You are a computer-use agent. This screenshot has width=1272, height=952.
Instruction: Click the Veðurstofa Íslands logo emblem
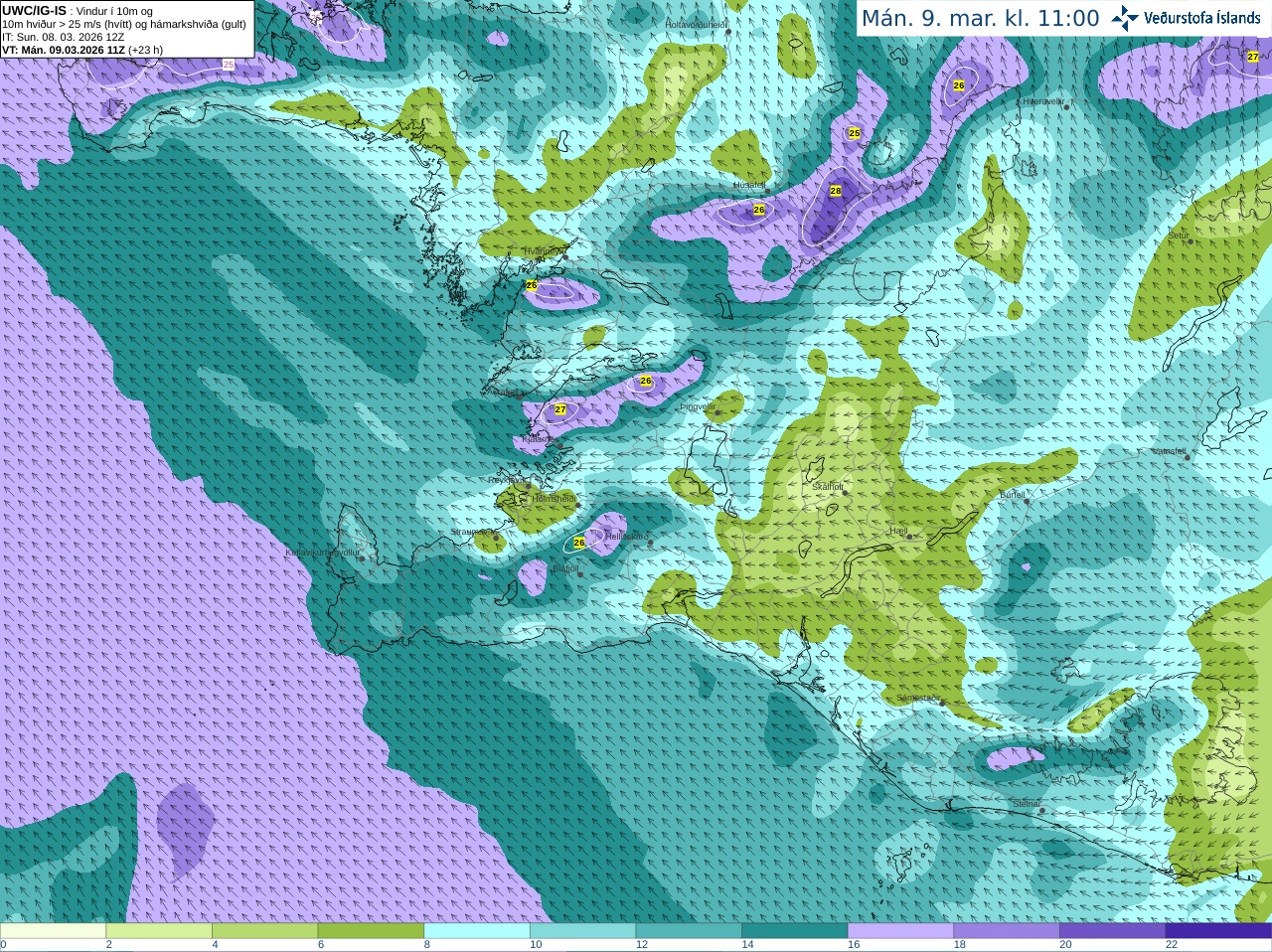coord(1125,17)
